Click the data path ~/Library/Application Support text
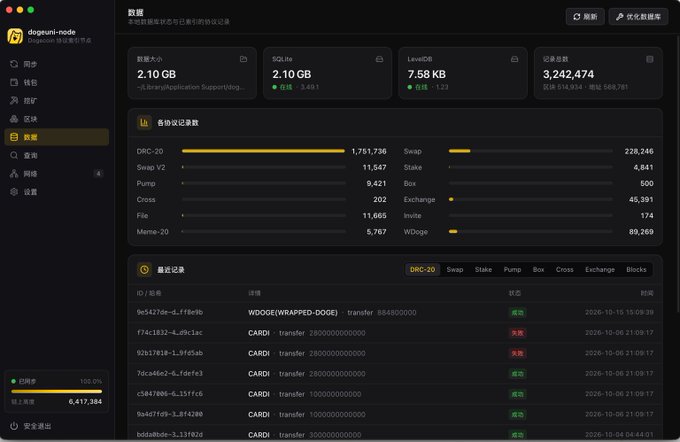680x442 pixels. click(191, 87)
